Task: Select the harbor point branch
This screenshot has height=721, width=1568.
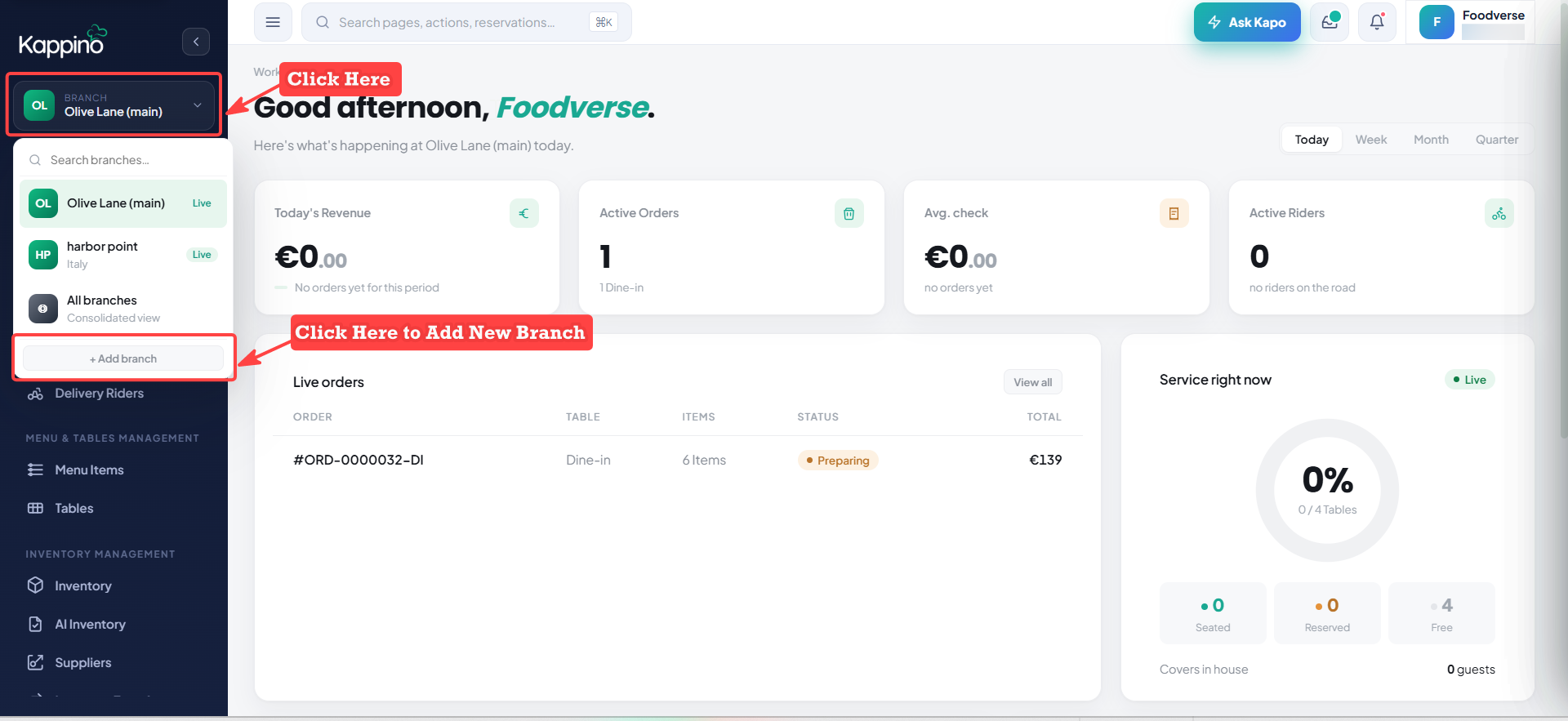Action: pos(123,255)
